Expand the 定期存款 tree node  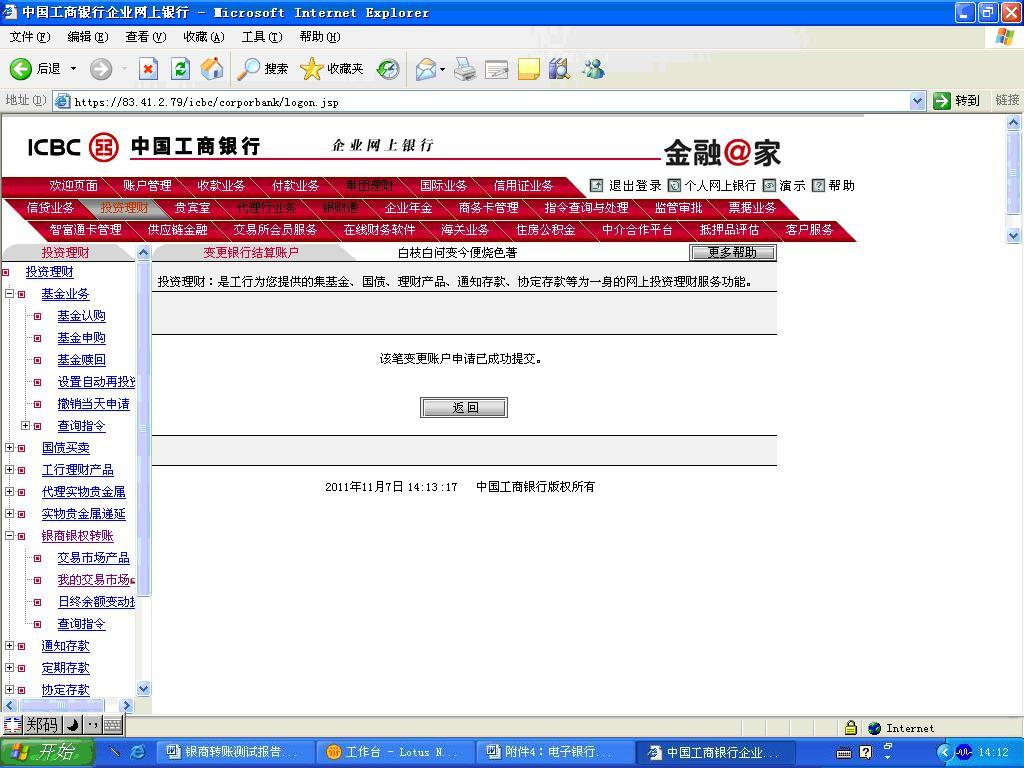pyautogui.click(x=9, y=667)
